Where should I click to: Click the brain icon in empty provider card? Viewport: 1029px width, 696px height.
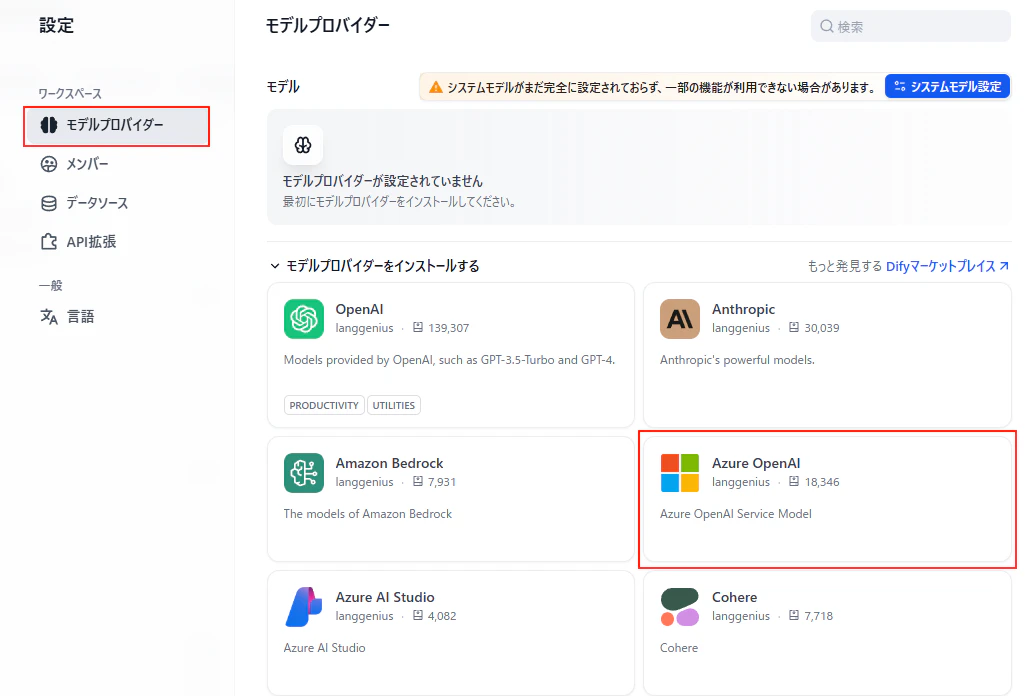[x=303, y=145]
